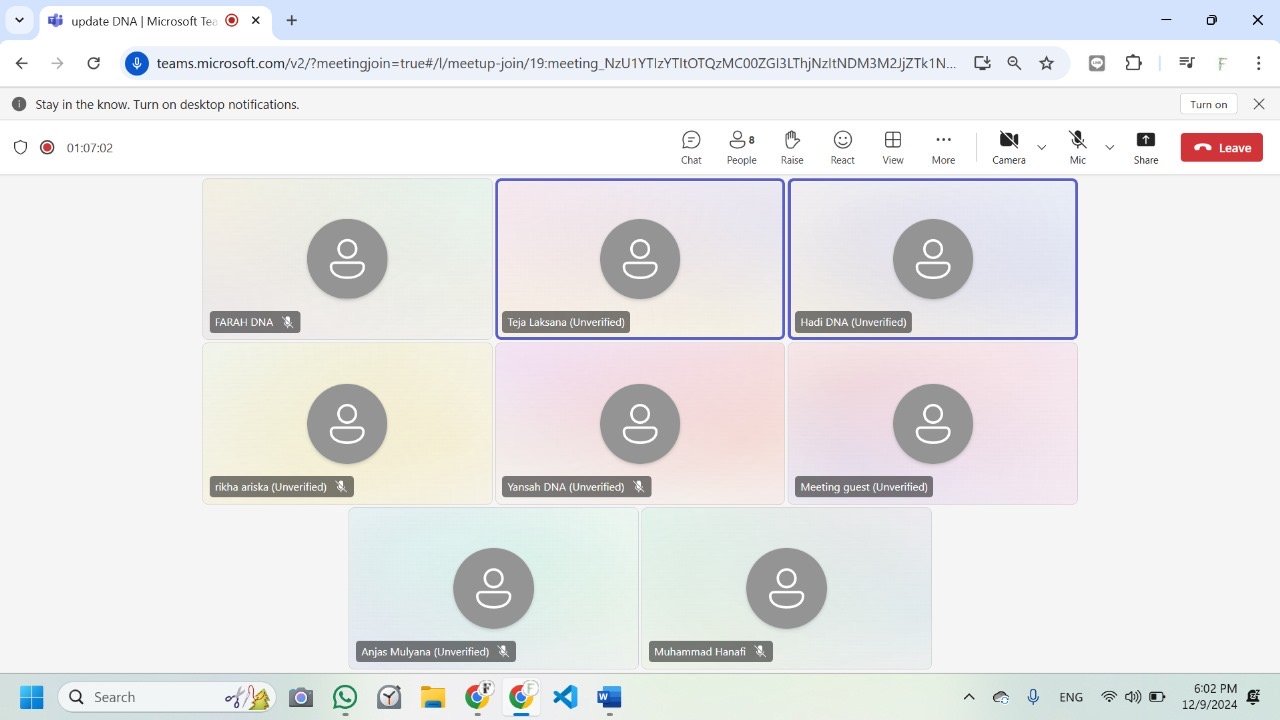Open a new browser tab
This screenshot has height=720, width=1280.
292,20
